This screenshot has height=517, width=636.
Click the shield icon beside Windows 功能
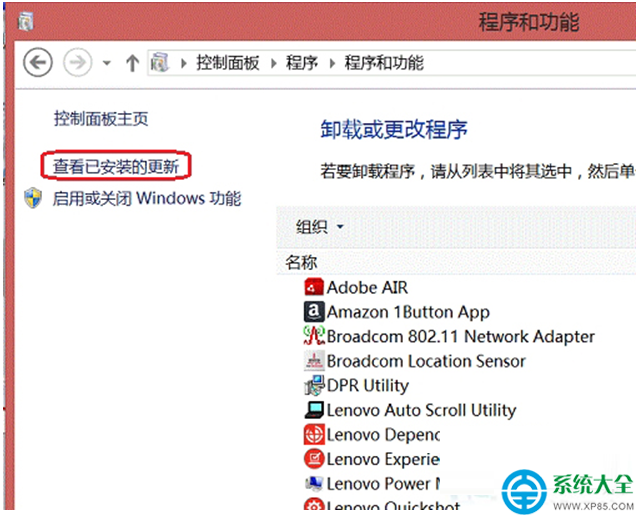point(33,198)
